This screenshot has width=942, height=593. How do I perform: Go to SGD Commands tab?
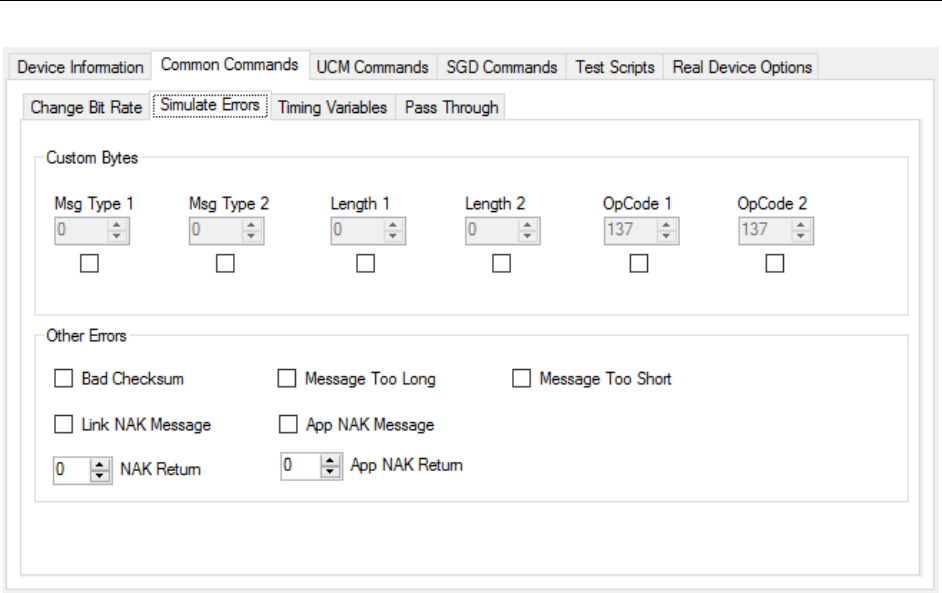[x=501, y=67]
